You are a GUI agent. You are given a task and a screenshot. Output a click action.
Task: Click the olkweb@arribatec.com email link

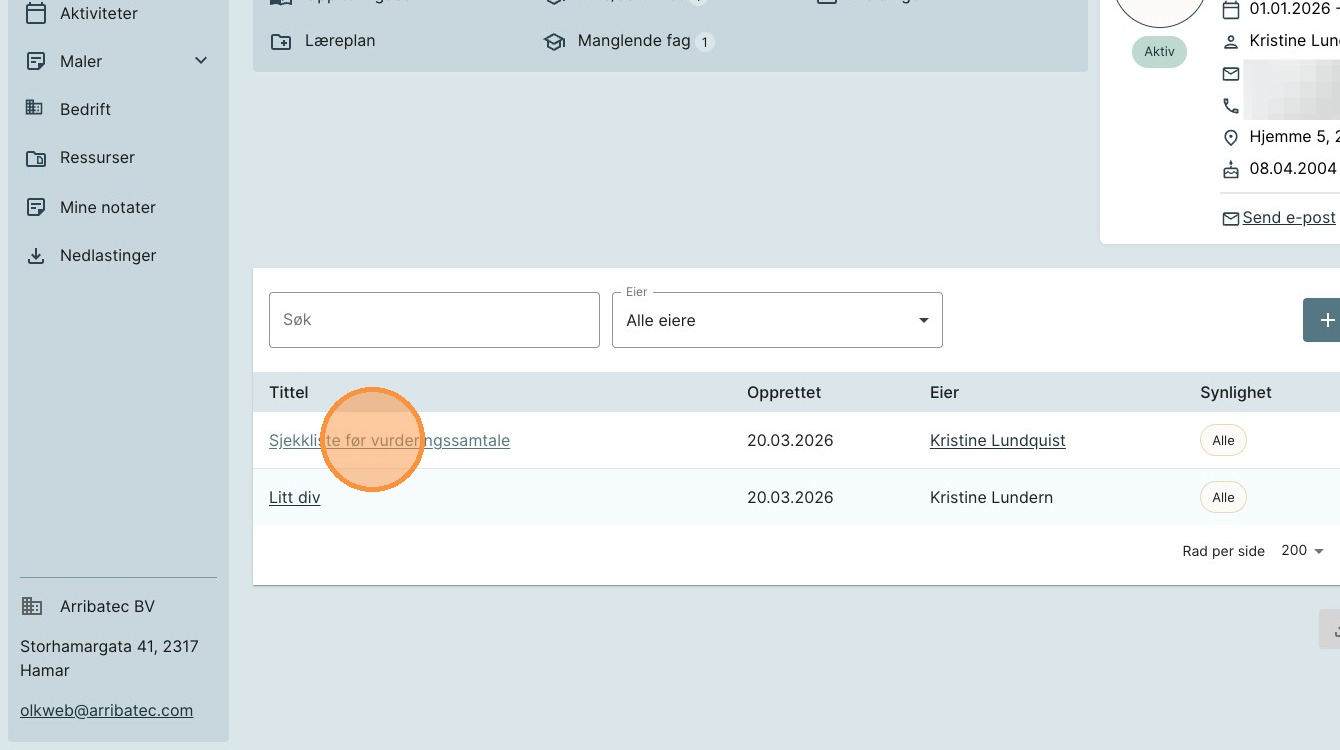tap(106, 711)
